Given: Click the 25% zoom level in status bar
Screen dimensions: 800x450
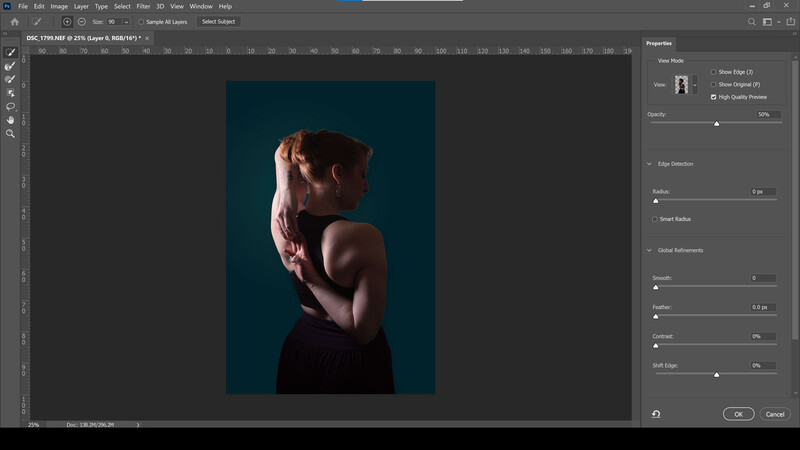Looking at the screenshot, I should tap(33, 424).
